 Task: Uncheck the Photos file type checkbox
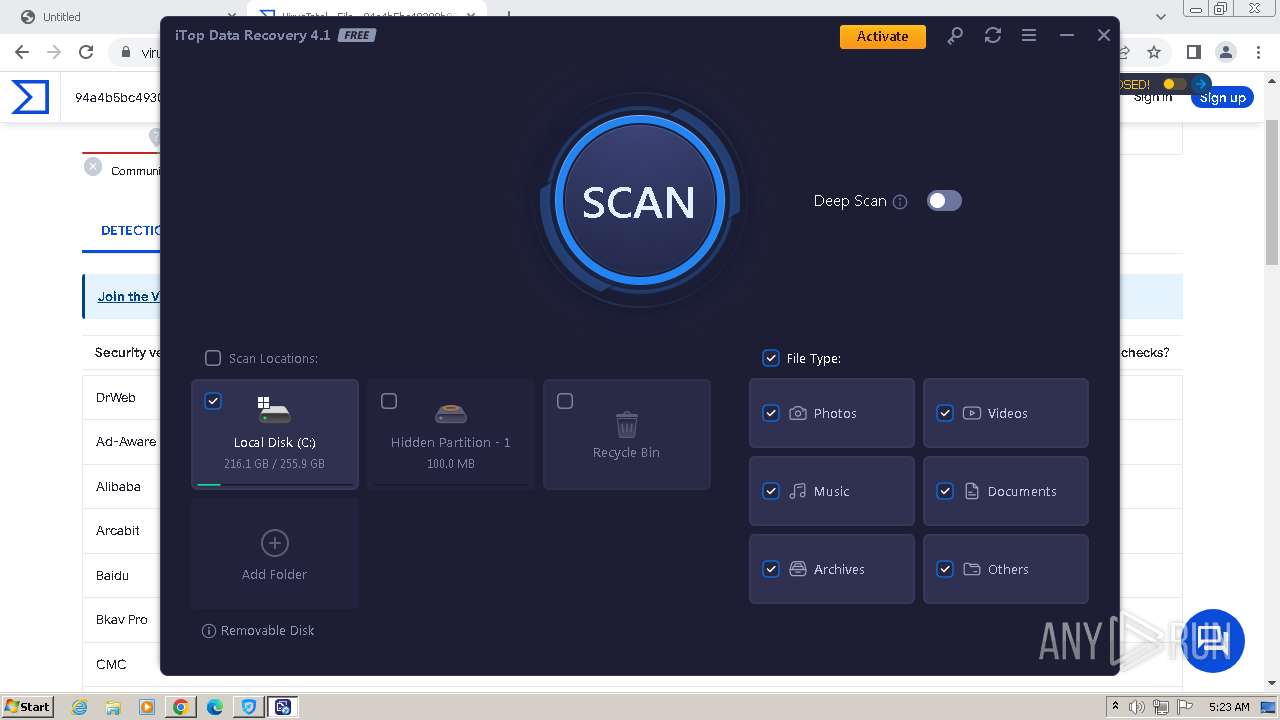pyautogui.click(x=771, y=413)
